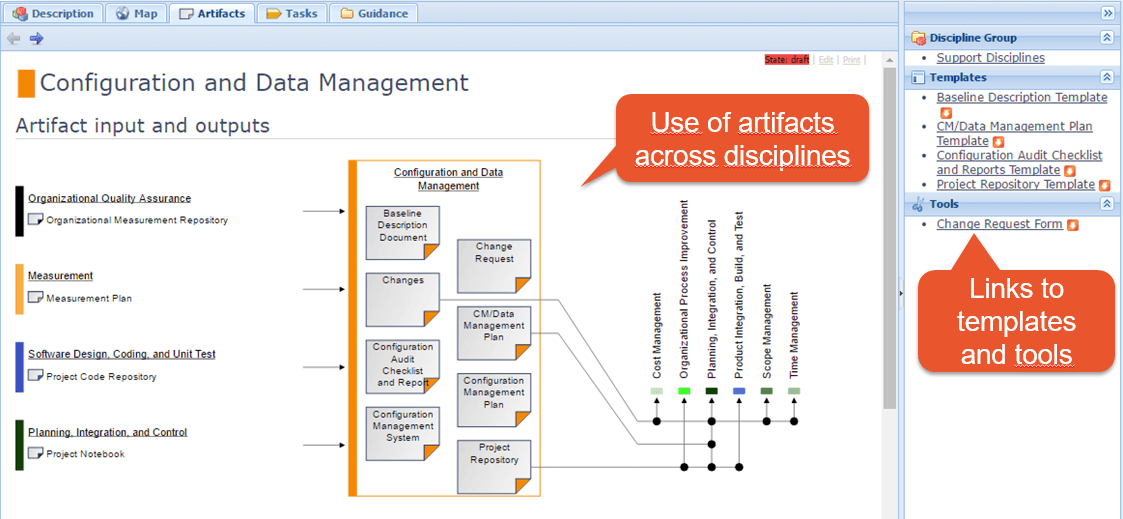The width and height of the screenshot is (1123, 519).
Task: Click the Print link
Action: coord(852,60)
